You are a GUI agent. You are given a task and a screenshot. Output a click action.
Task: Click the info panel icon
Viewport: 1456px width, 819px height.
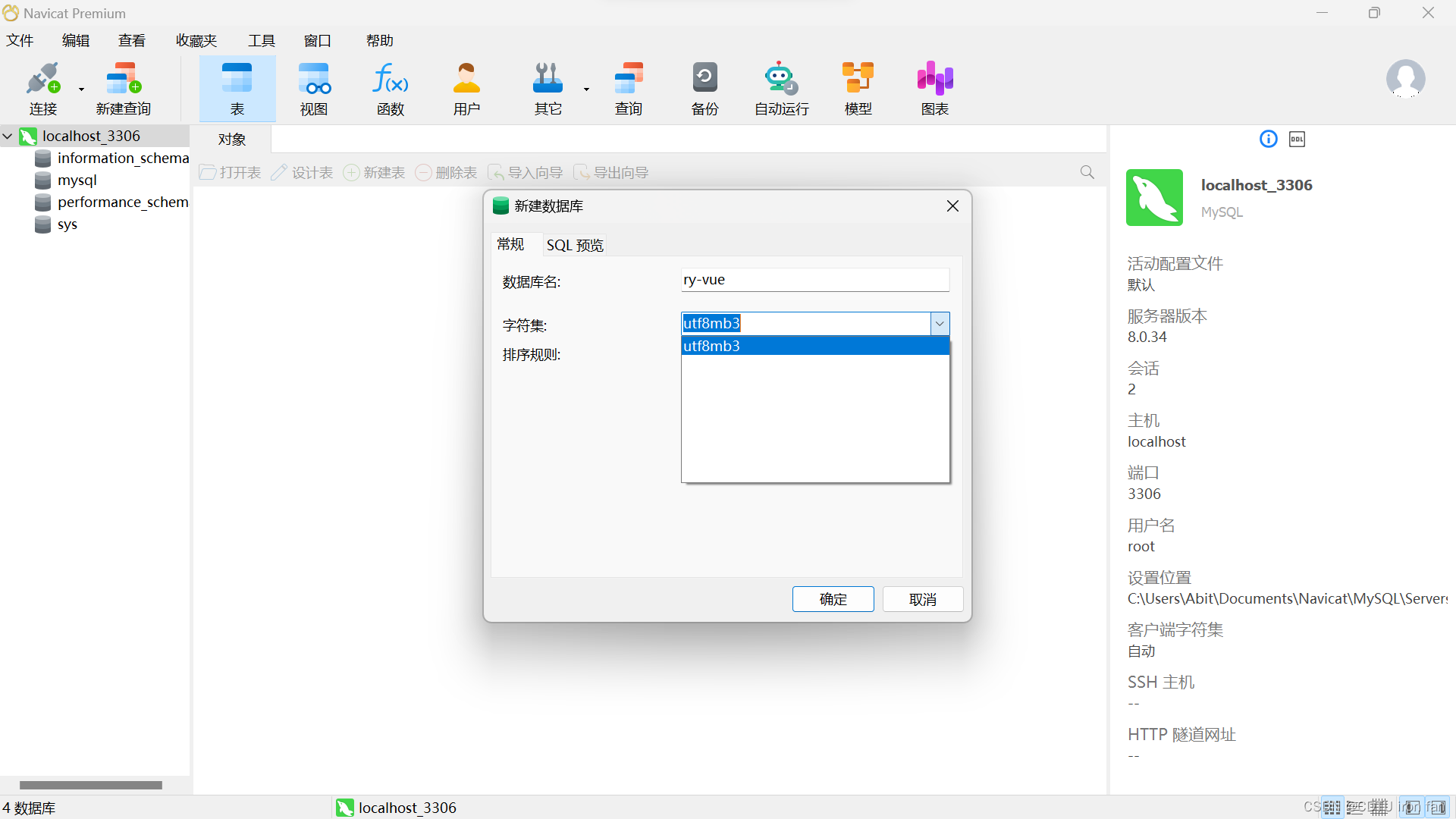(x=1268, y=140)
